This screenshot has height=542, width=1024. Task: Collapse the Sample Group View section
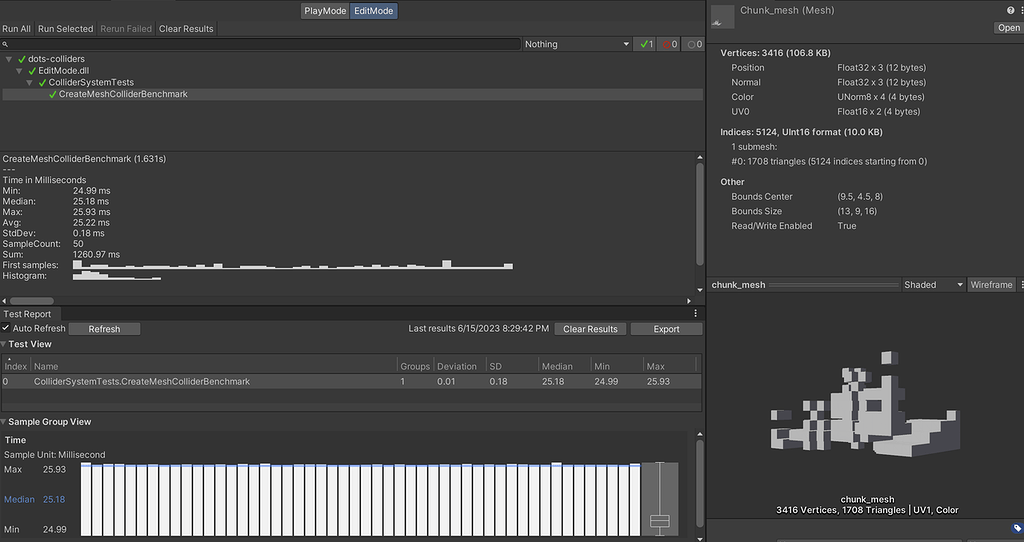4,422
